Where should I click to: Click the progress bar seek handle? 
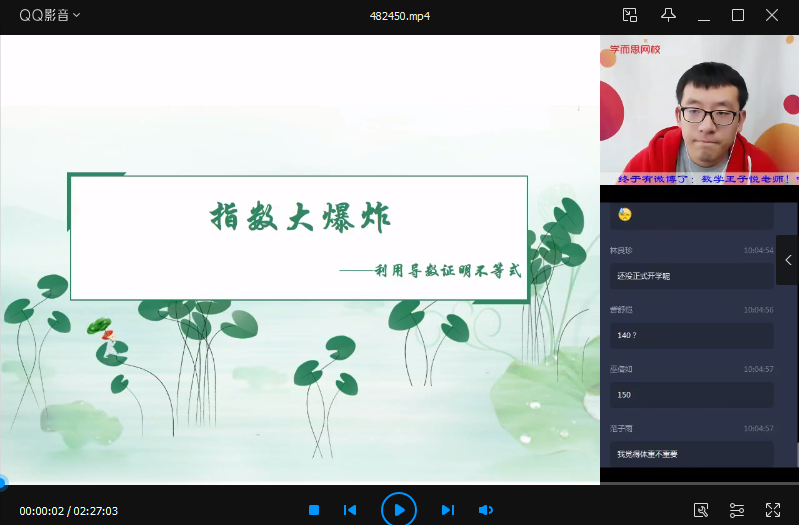2,484
